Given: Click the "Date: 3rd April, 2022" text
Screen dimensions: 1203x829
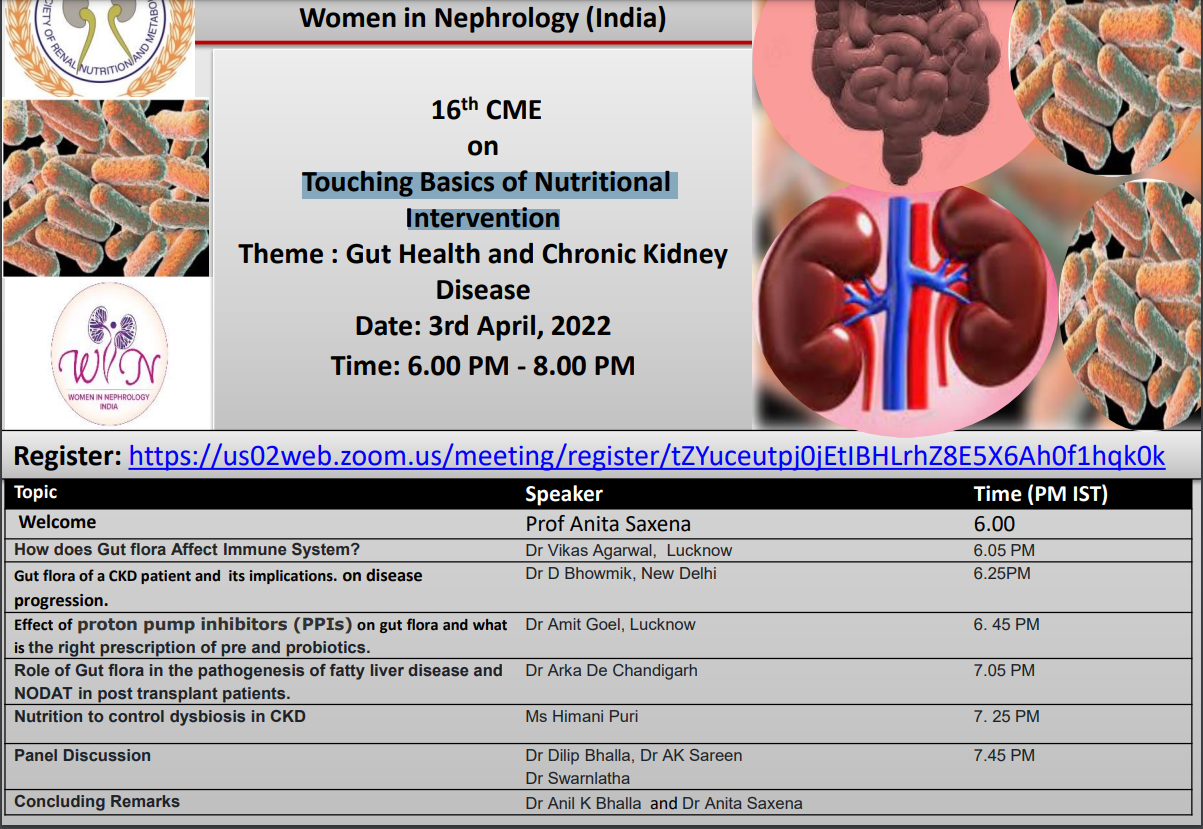Looking at the screenshot, I should tap(482, 326).
